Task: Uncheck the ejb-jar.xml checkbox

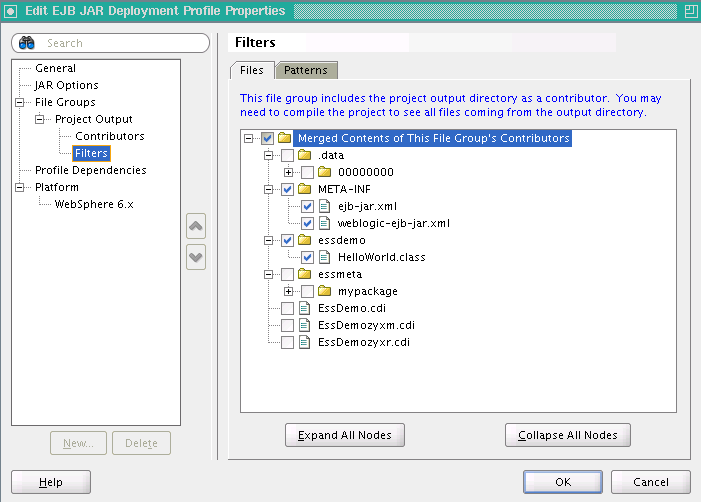Action: click(308, 206)
